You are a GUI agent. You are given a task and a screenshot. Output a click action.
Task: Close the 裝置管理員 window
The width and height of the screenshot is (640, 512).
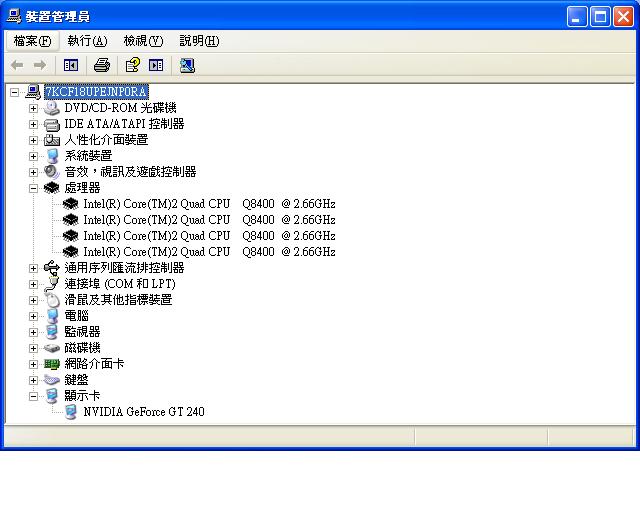[623, 17]
